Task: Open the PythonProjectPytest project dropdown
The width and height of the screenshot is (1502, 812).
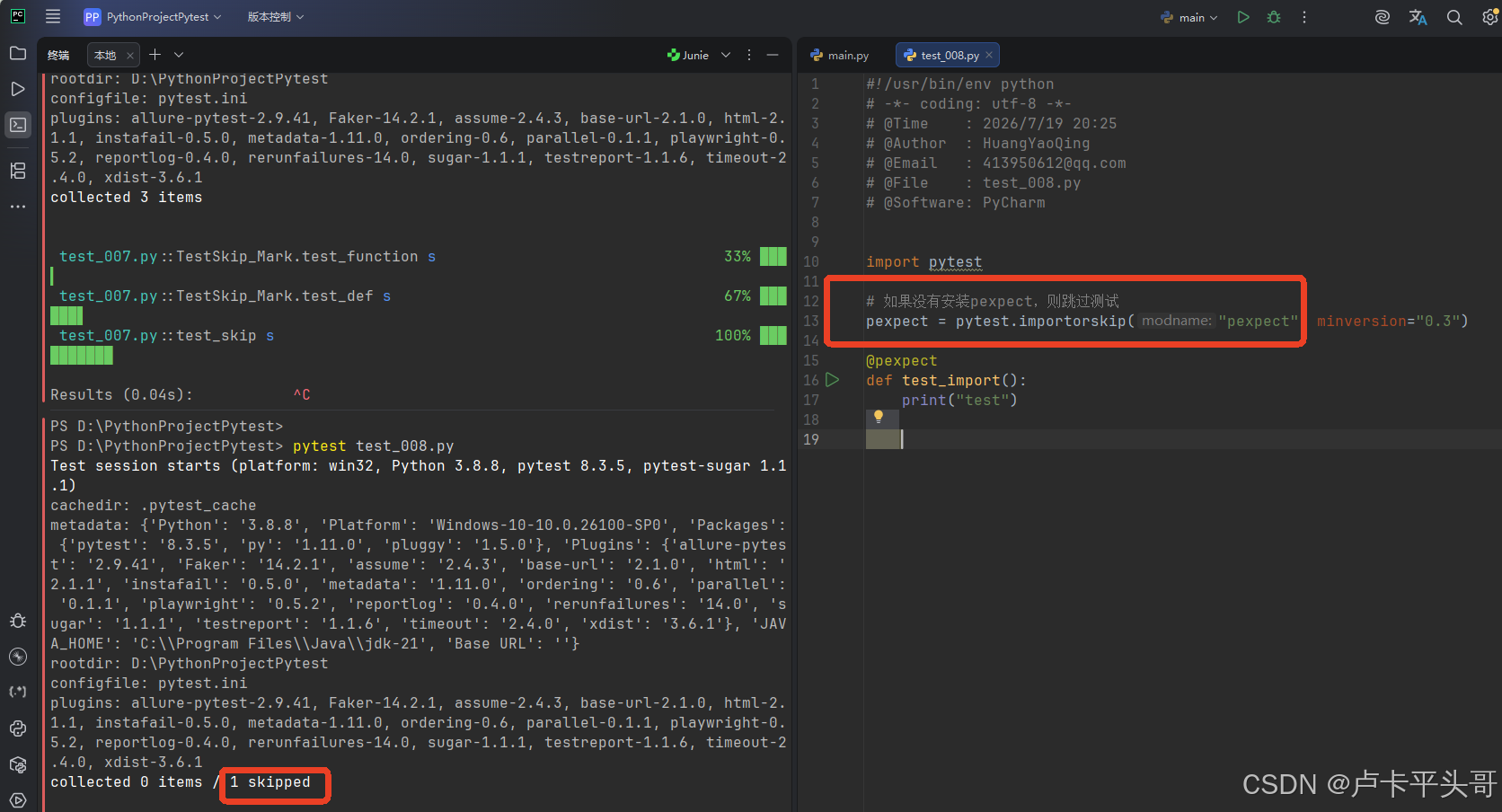Action: 153,17
